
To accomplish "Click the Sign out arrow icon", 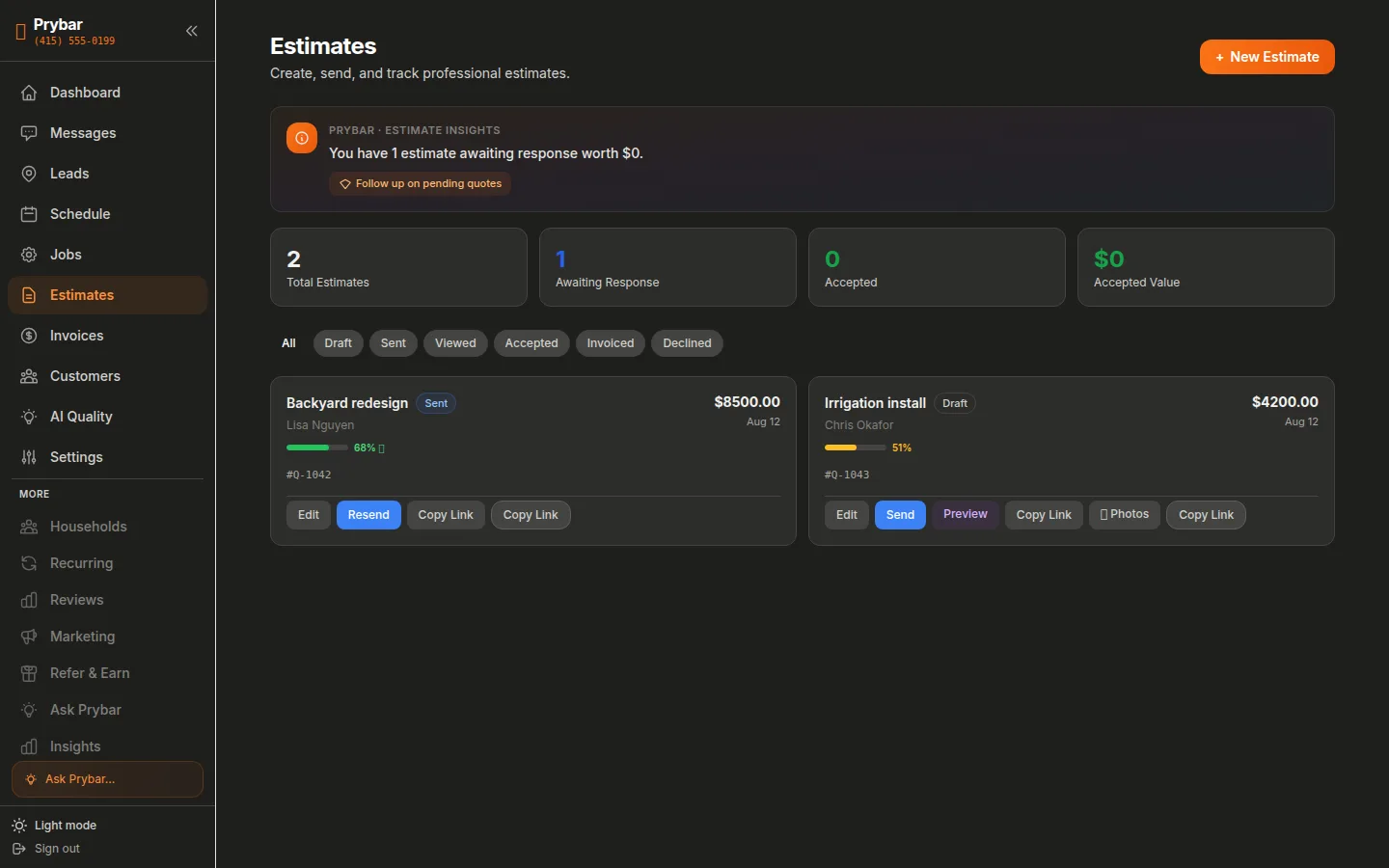I will (x=19, y=849).
